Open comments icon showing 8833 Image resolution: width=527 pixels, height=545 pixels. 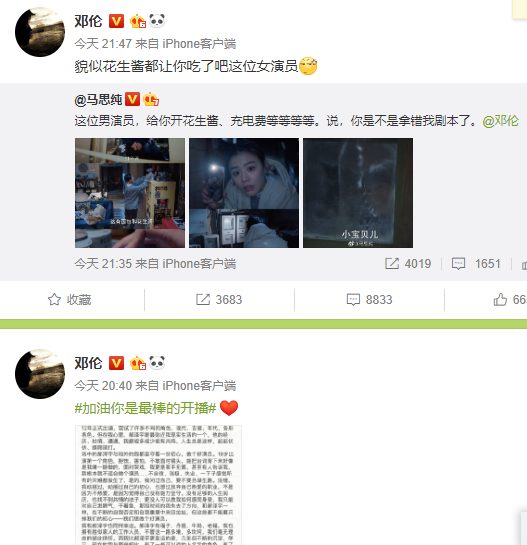click(353, 300)
